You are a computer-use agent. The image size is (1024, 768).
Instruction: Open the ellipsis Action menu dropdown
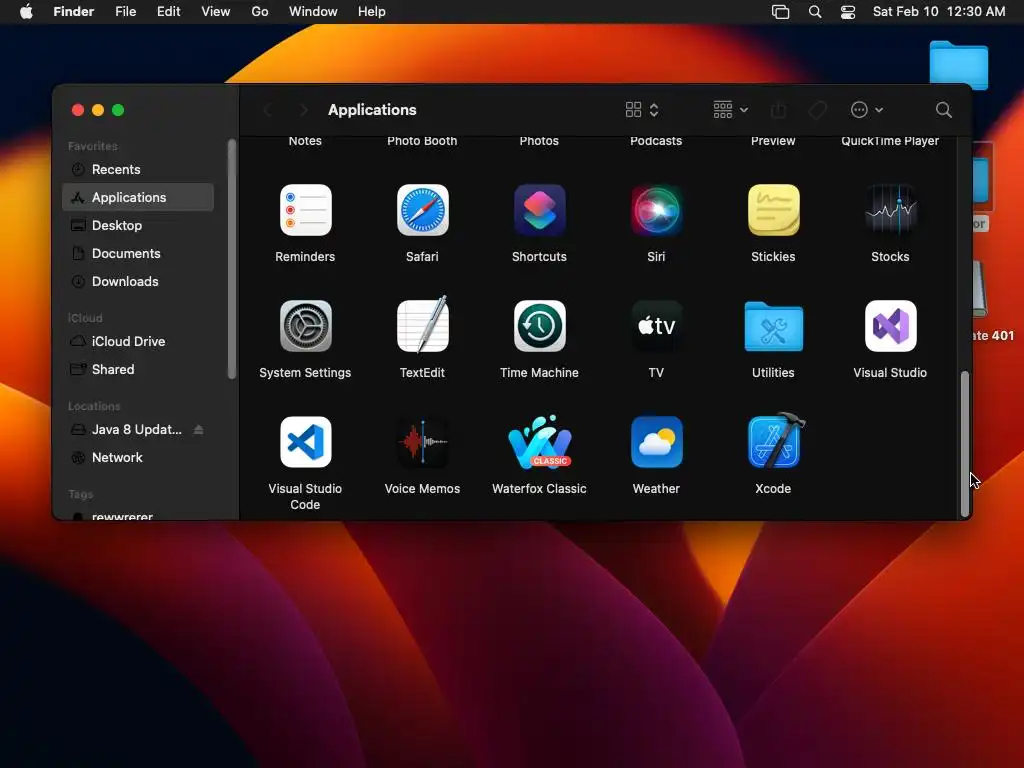(867, 110)
